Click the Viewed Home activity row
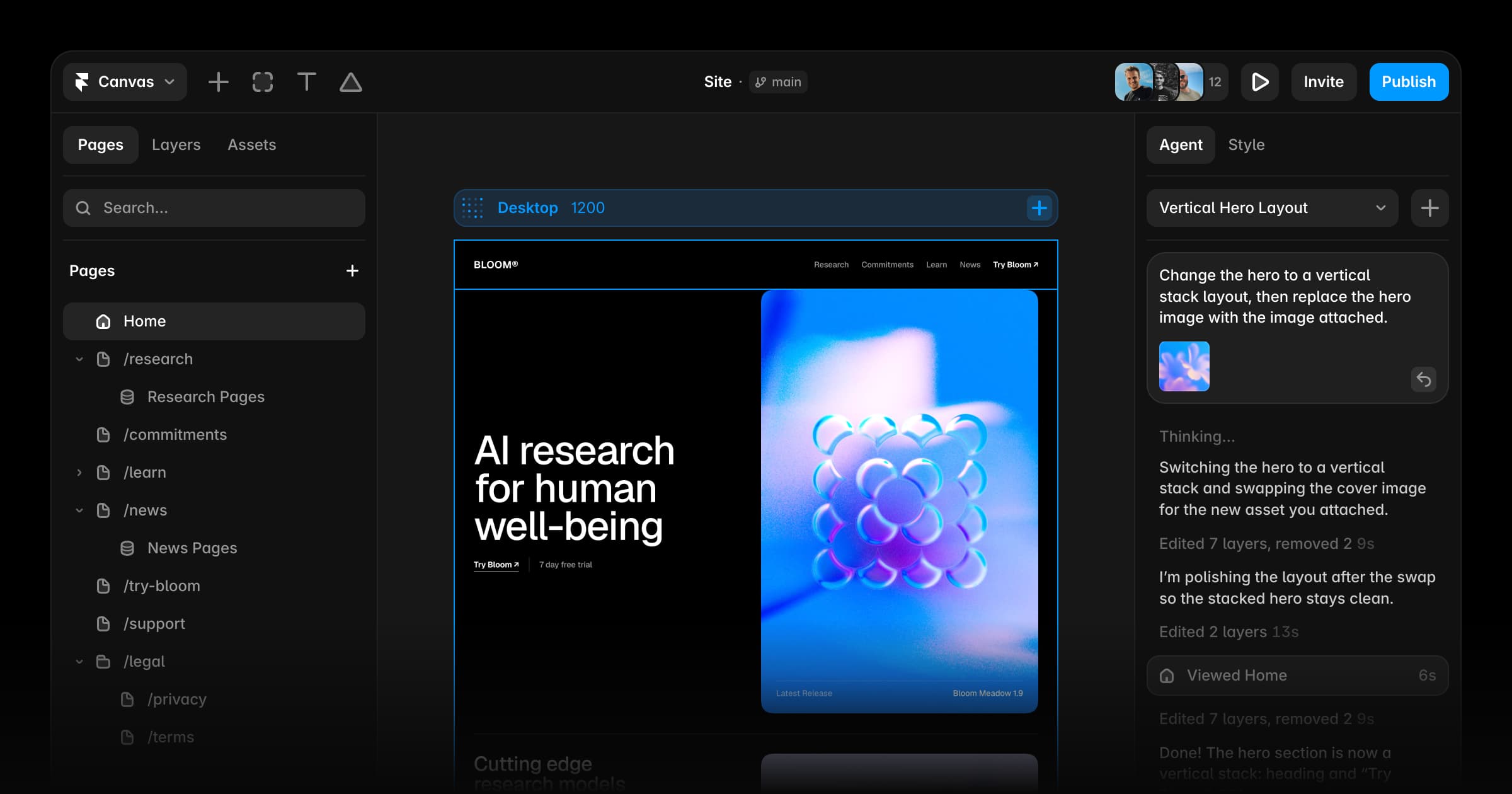This screenshot has width=1512, height=794. (1298, 676)
